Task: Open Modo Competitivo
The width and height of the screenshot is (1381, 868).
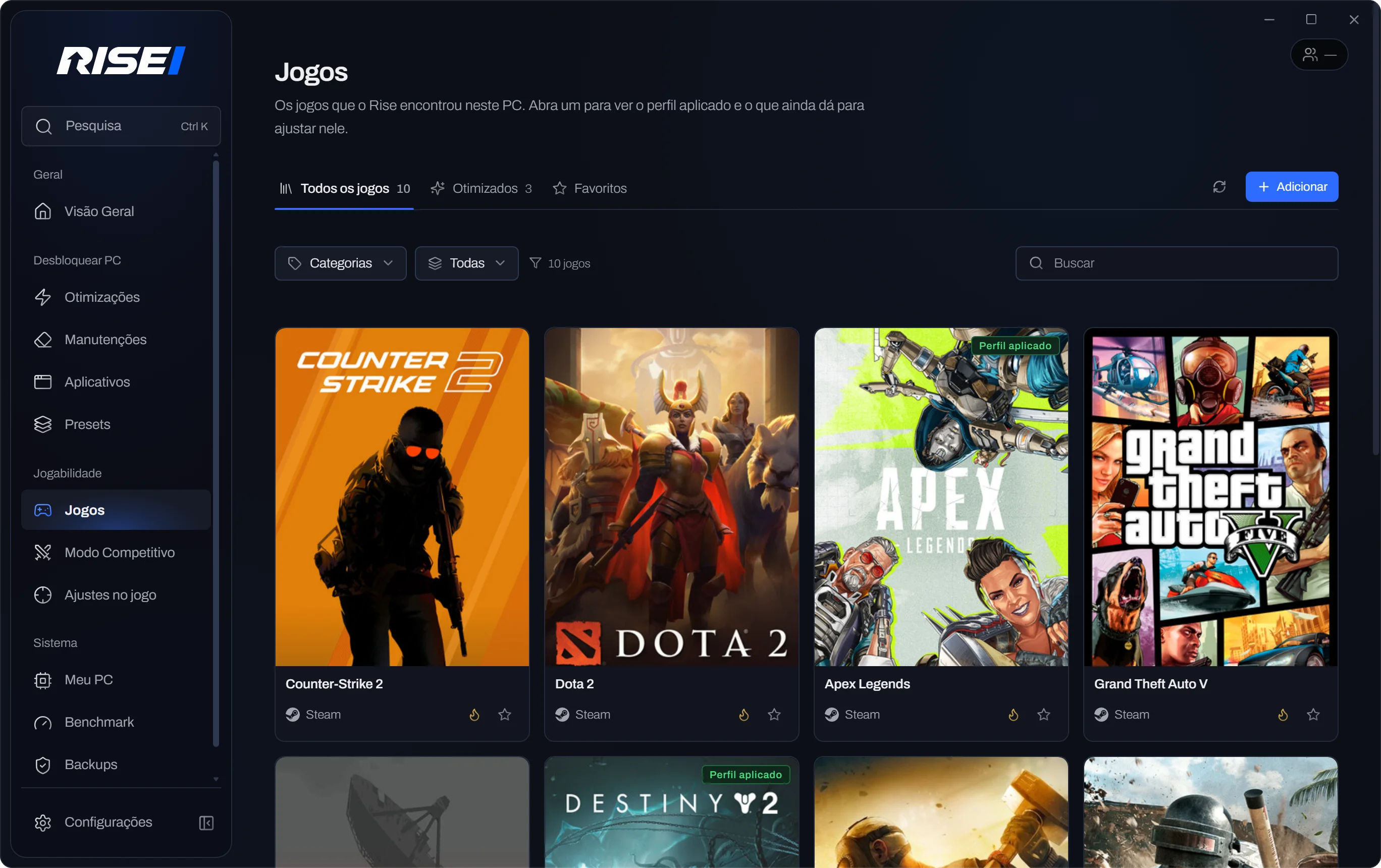Action: (116, 552)
